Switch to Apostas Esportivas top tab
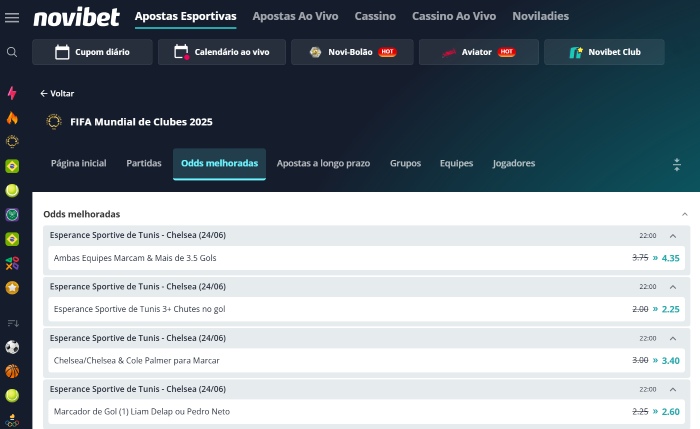The height and width of the screenshot is (429, 700). tap(186, 16)
